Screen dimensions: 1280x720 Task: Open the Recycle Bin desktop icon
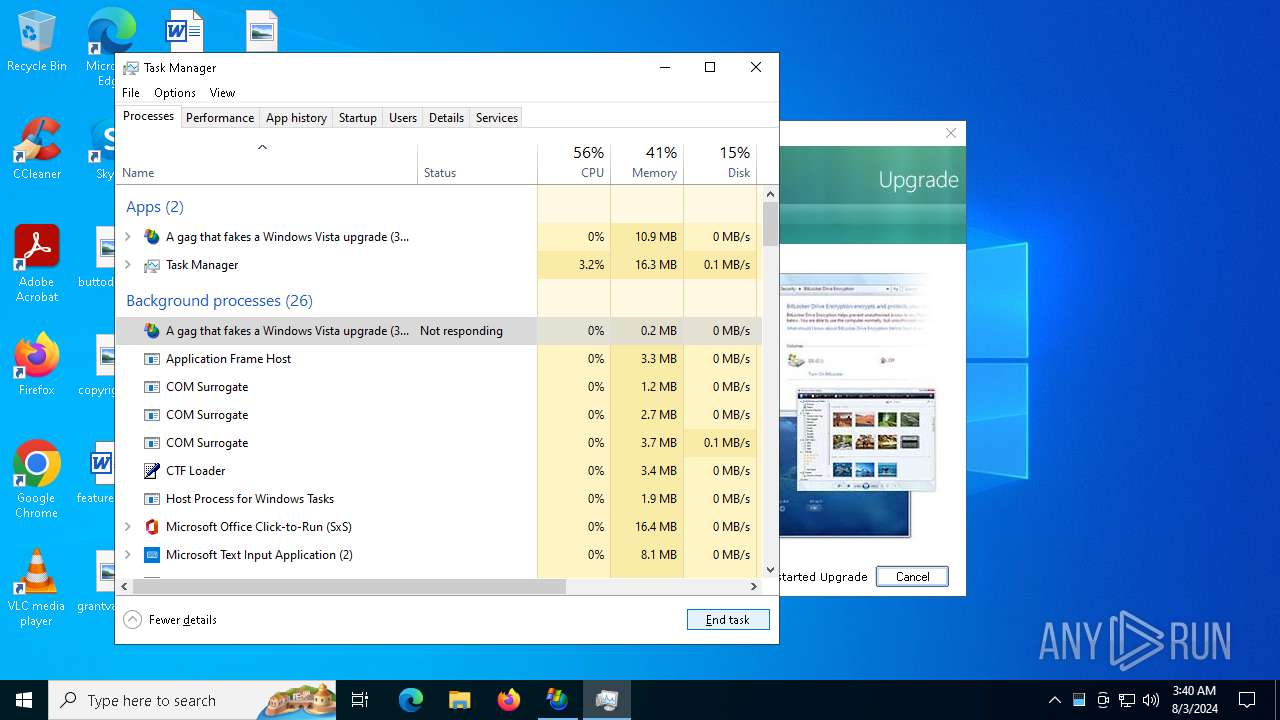[x=36, y=41]
